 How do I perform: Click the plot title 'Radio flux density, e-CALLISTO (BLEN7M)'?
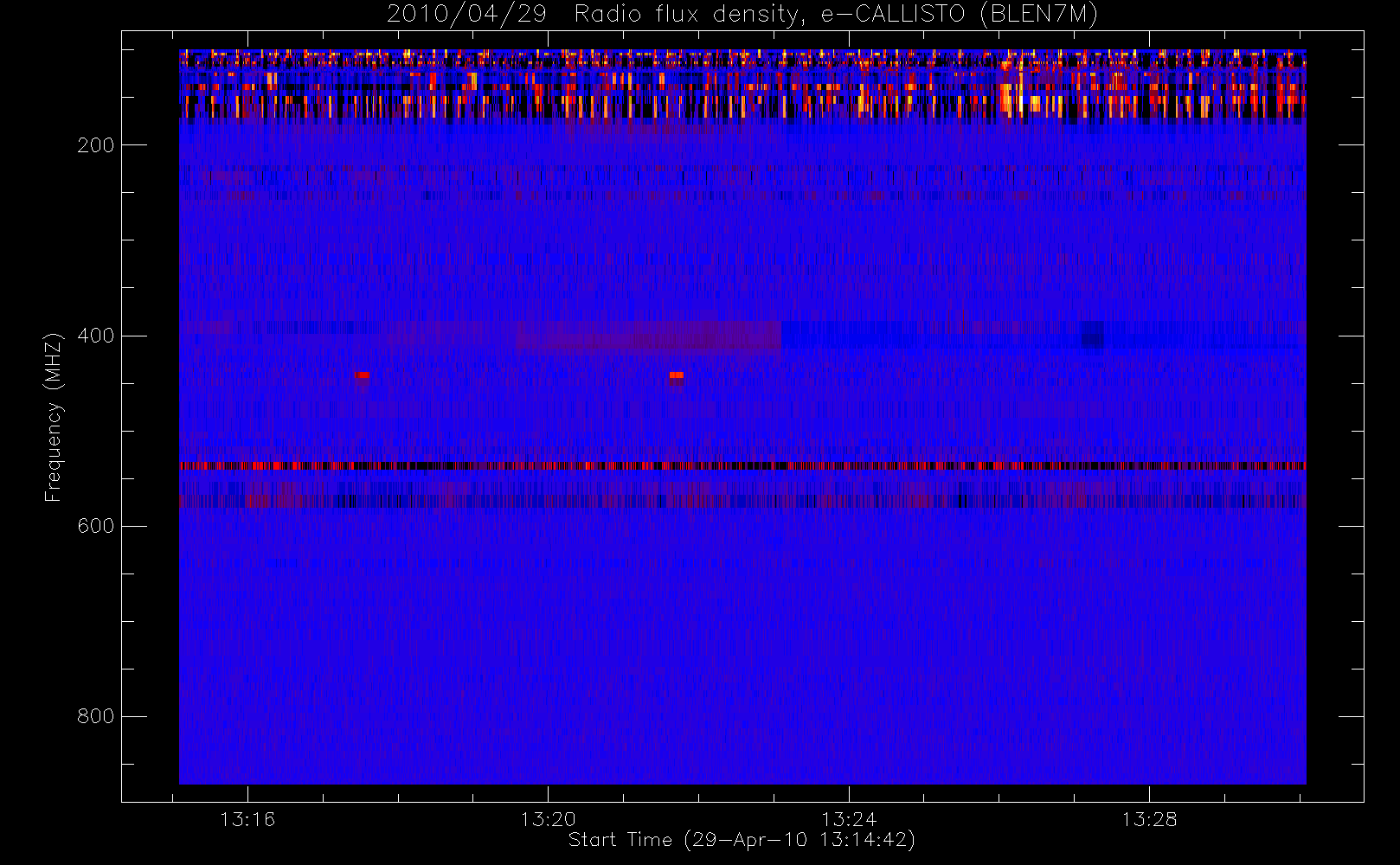pos(836,15)
